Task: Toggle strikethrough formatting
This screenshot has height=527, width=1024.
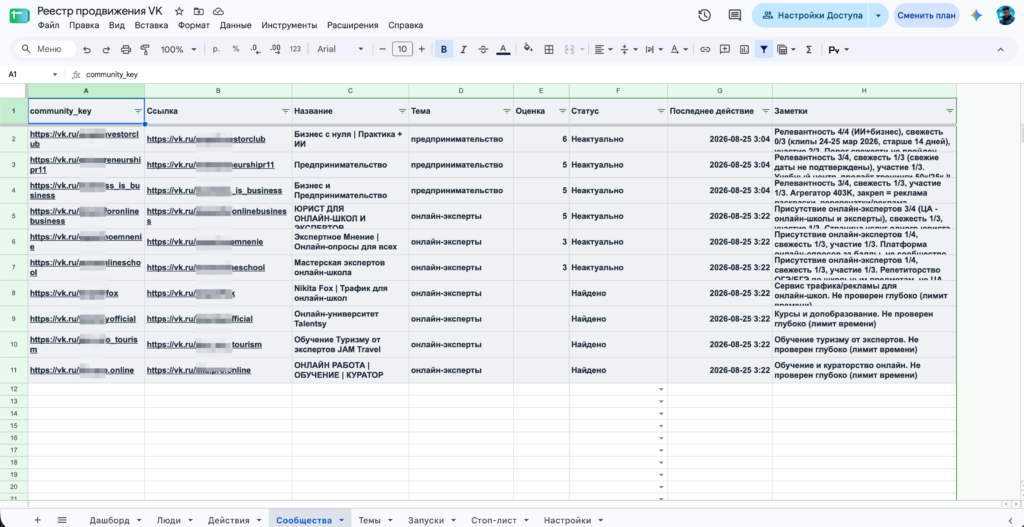Action: pyautogui.click(x=483, y=49)
